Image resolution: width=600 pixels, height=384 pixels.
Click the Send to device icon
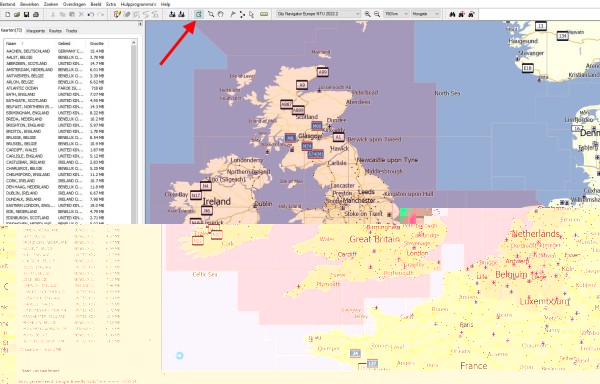[x=172, y=15]
